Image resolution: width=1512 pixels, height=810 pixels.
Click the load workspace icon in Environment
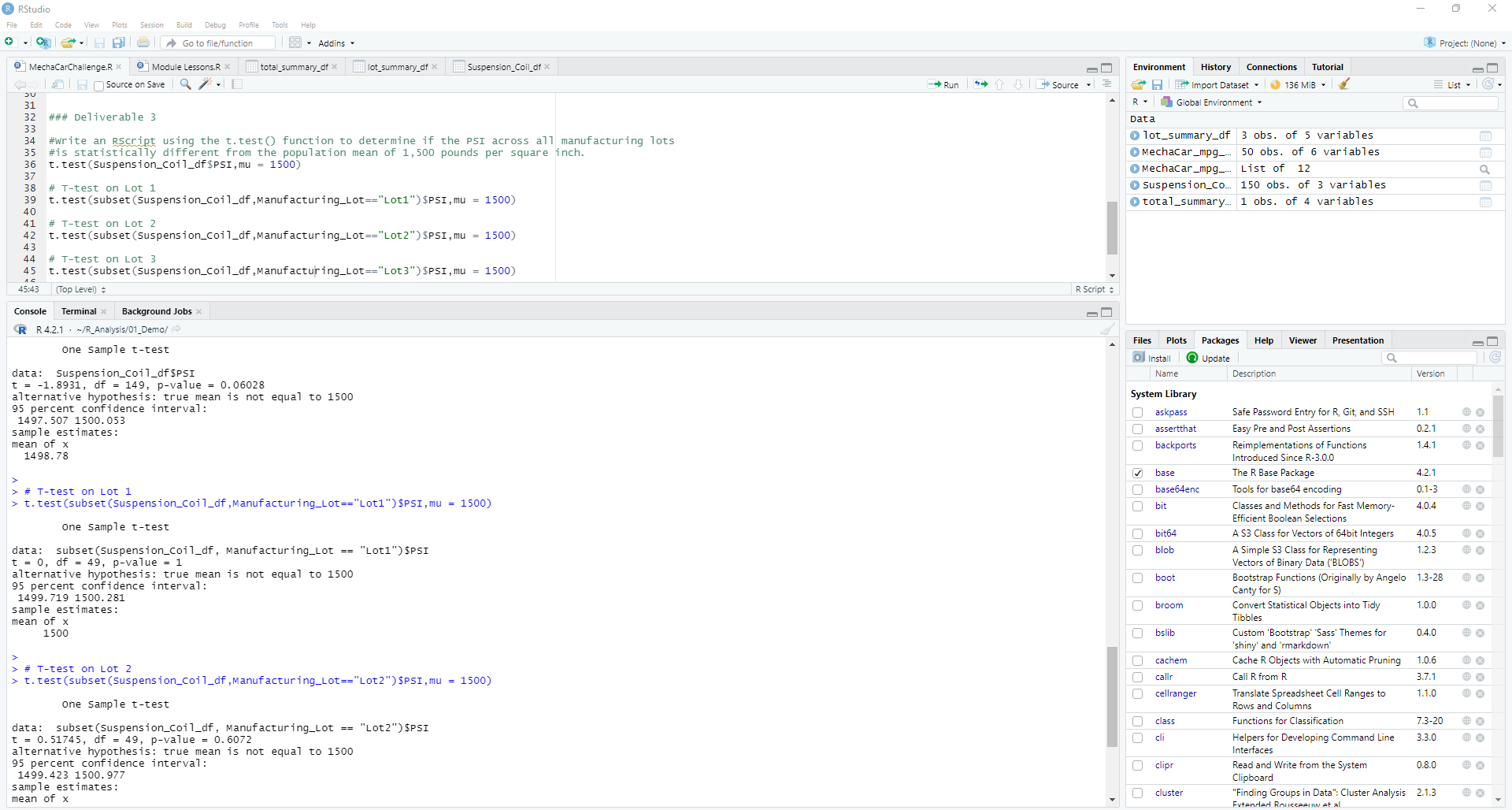coord(1139,84)
